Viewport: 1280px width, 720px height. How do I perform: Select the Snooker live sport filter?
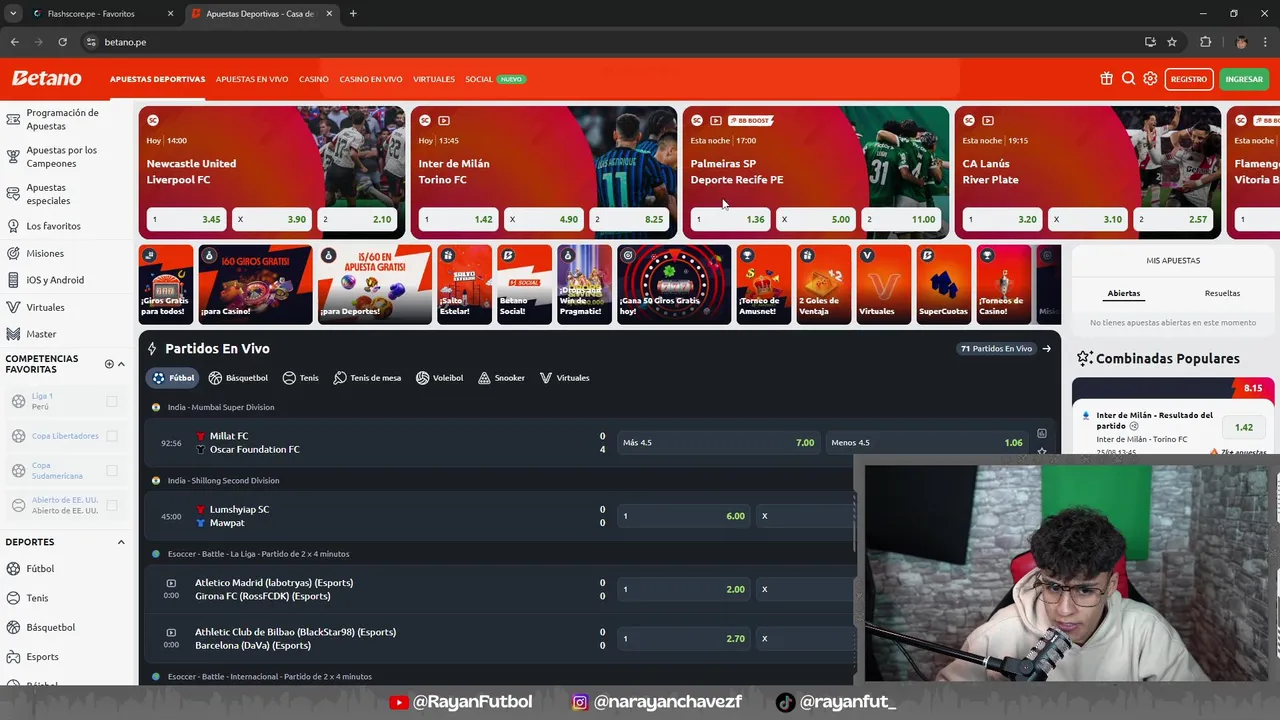501,378
